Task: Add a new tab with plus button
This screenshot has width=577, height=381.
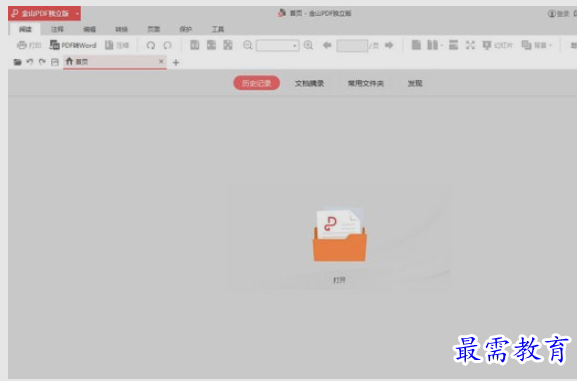Action: point(176,63)
